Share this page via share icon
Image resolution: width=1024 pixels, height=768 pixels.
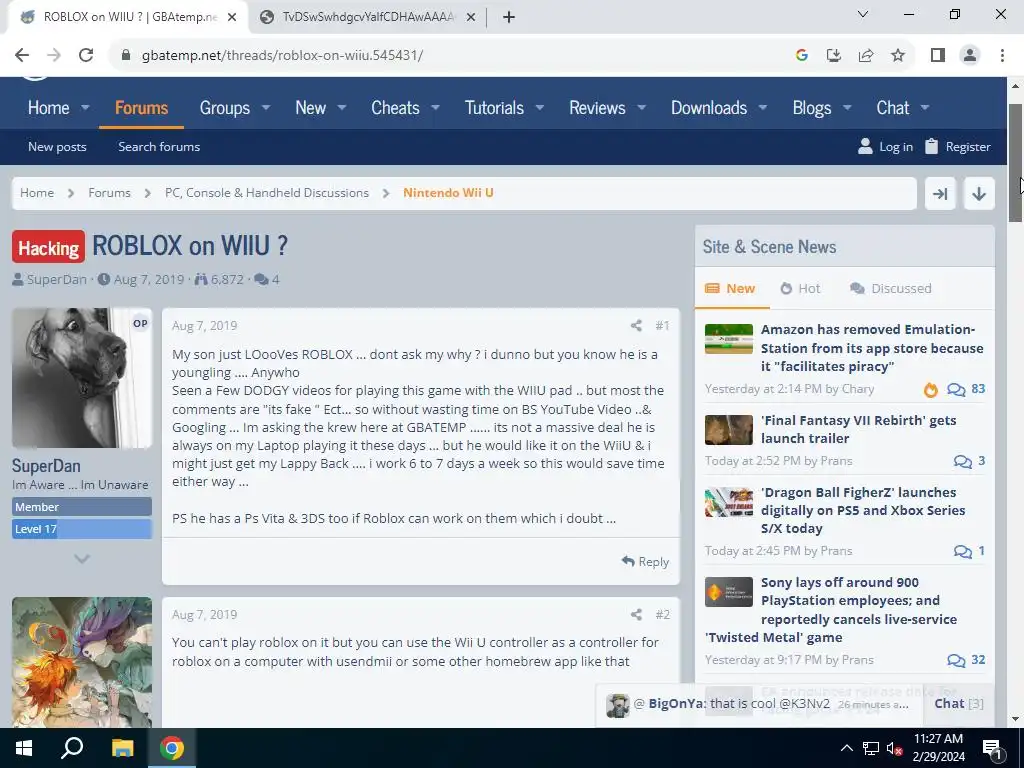point(866,55)
